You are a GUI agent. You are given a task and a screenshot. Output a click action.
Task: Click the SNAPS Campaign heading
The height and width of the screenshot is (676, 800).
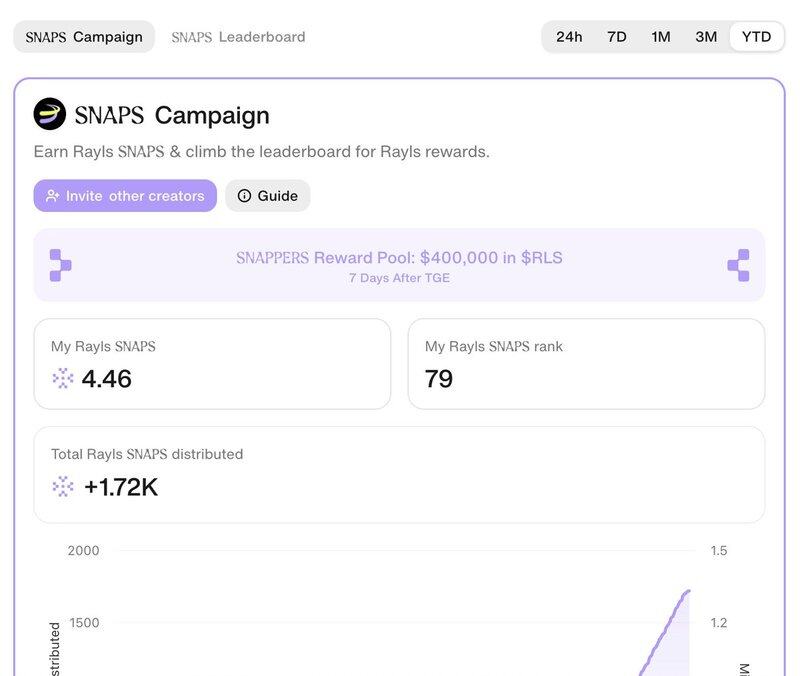point(172,115)
